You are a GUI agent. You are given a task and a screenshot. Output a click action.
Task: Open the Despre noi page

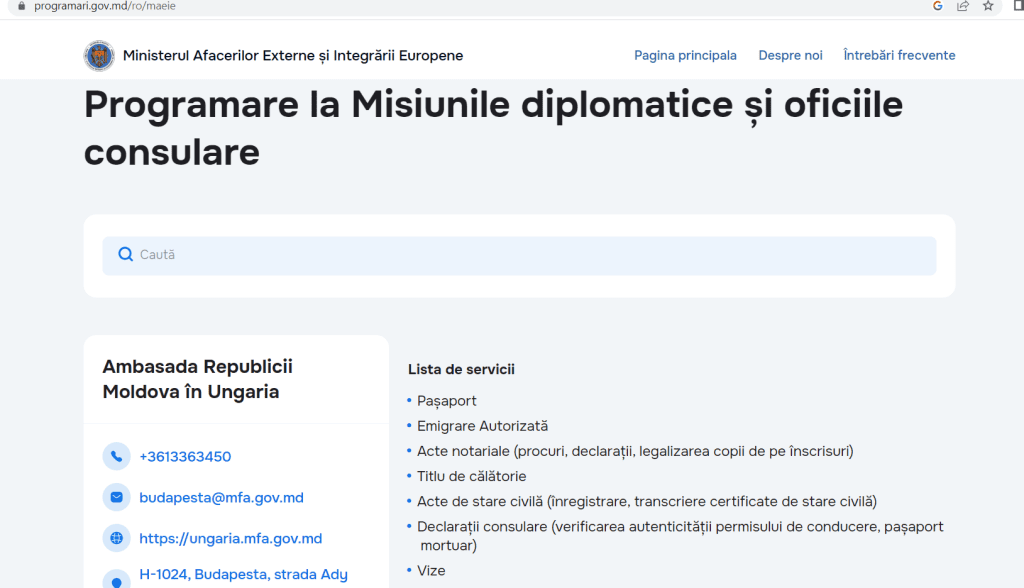point(790,56)
